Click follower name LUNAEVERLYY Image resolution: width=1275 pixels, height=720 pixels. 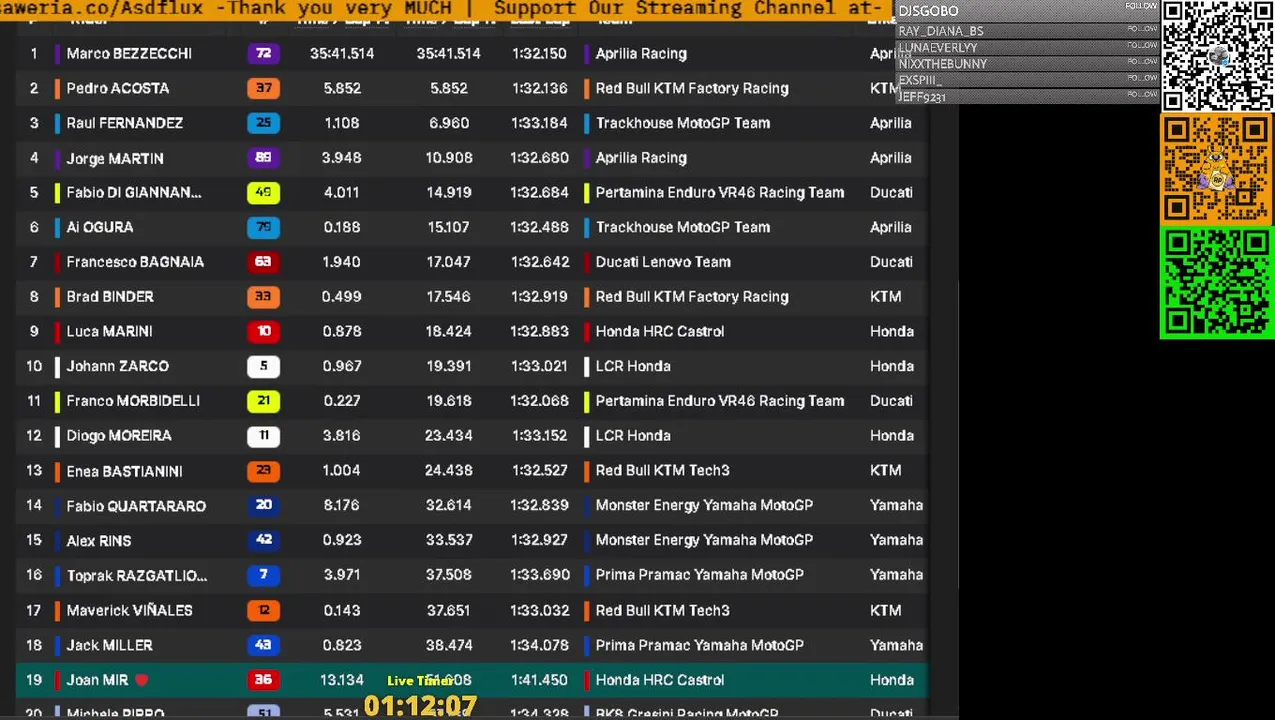click(938, 47)
